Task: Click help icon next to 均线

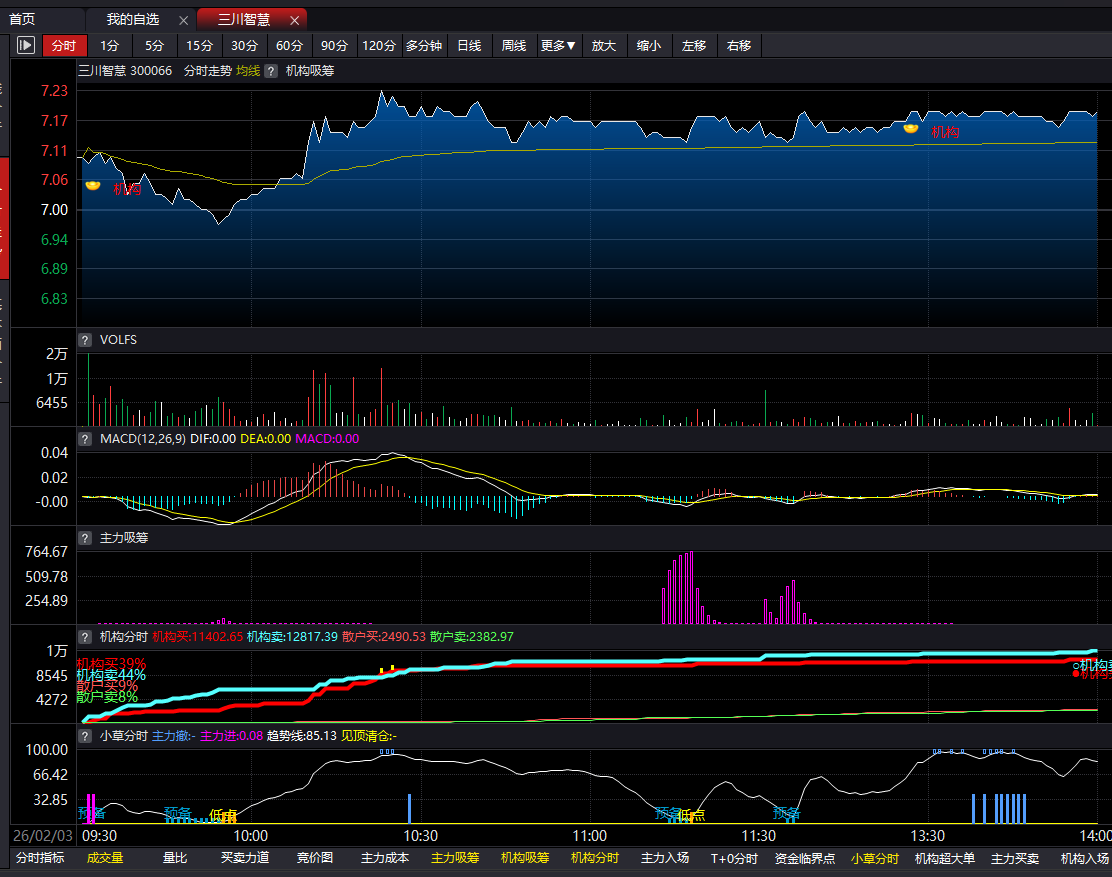Action: [x=270, y=71]
